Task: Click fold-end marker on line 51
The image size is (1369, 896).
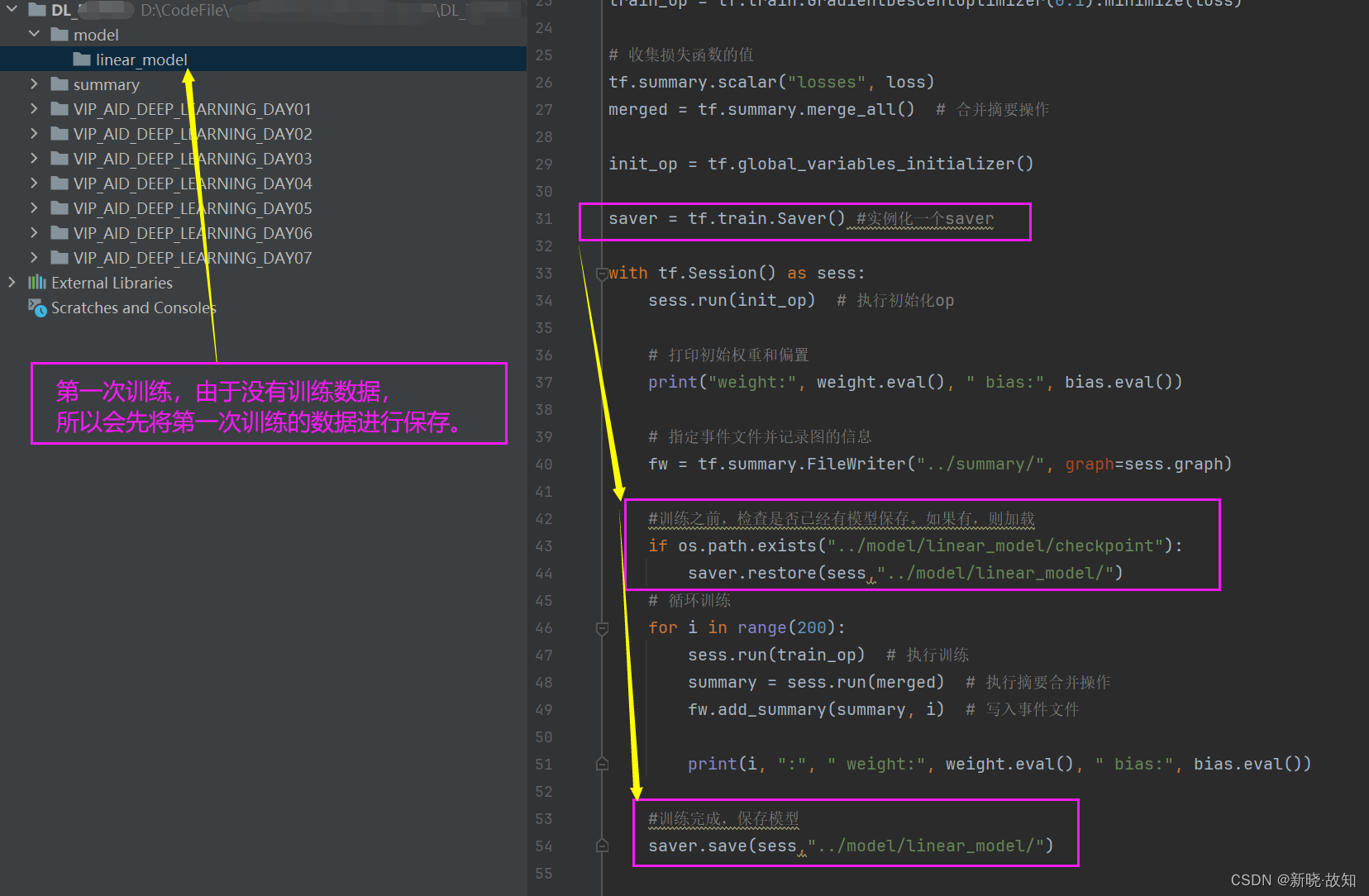Action: 602,764
